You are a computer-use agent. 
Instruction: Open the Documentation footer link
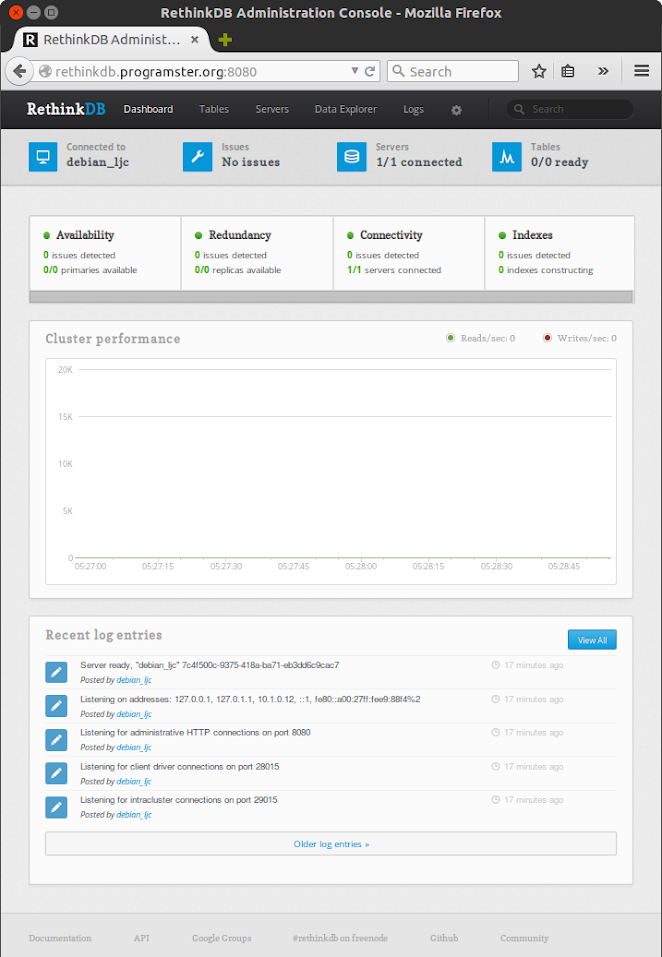pos(60,938)
